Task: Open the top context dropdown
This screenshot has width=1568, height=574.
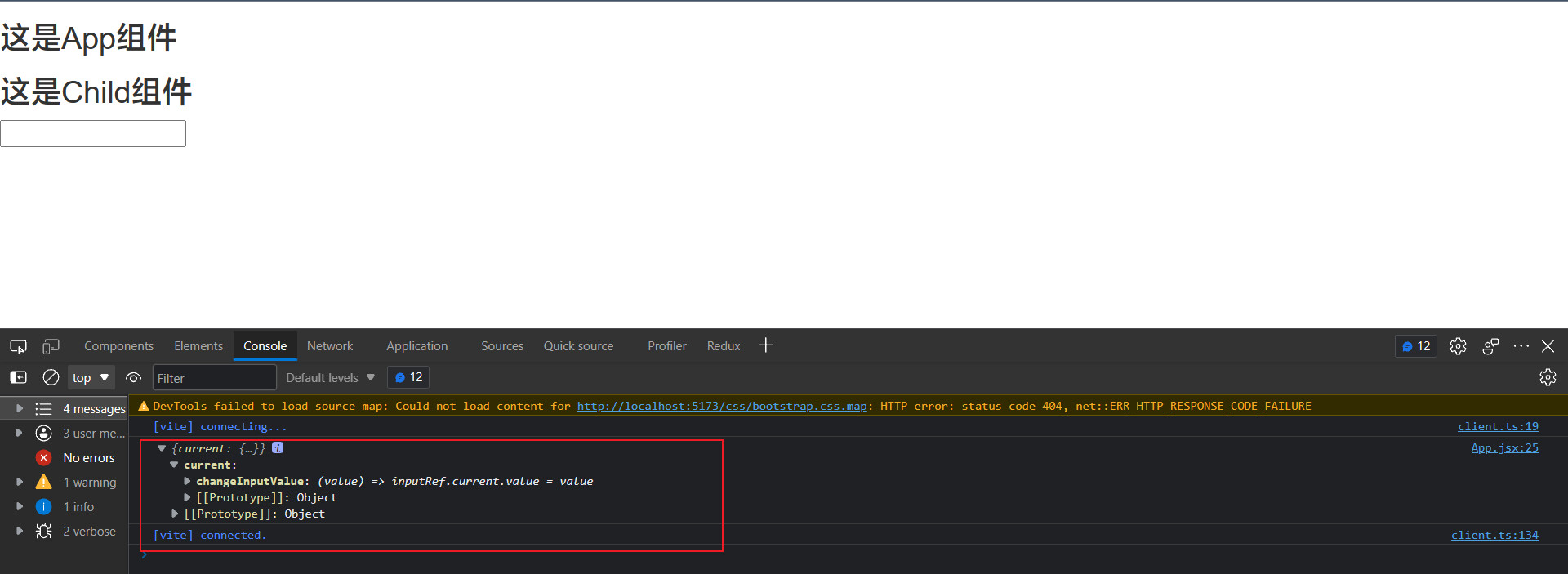Action: 91,377
